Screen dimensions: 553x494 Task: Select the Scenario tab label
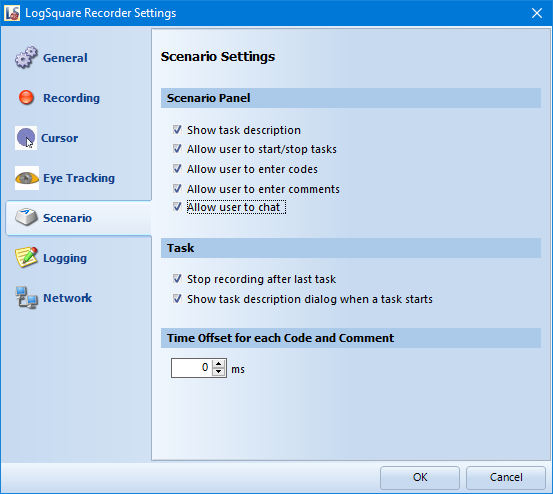tap(67, 218)
